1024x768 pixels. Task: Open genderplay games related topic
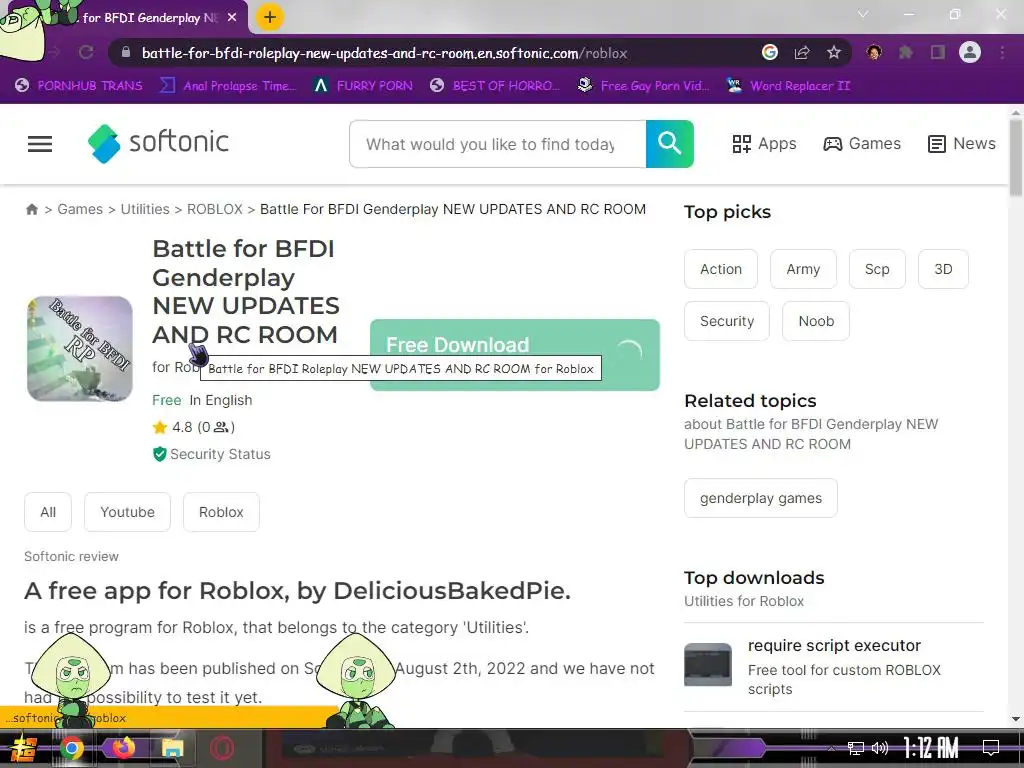tap(761, 498)
